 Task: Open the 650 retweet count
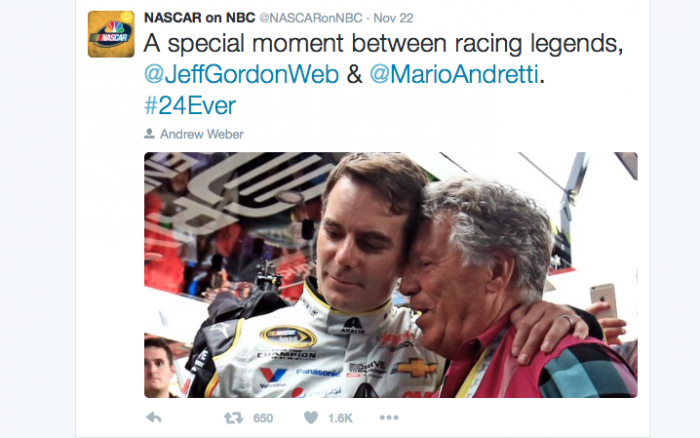[263, 418]
